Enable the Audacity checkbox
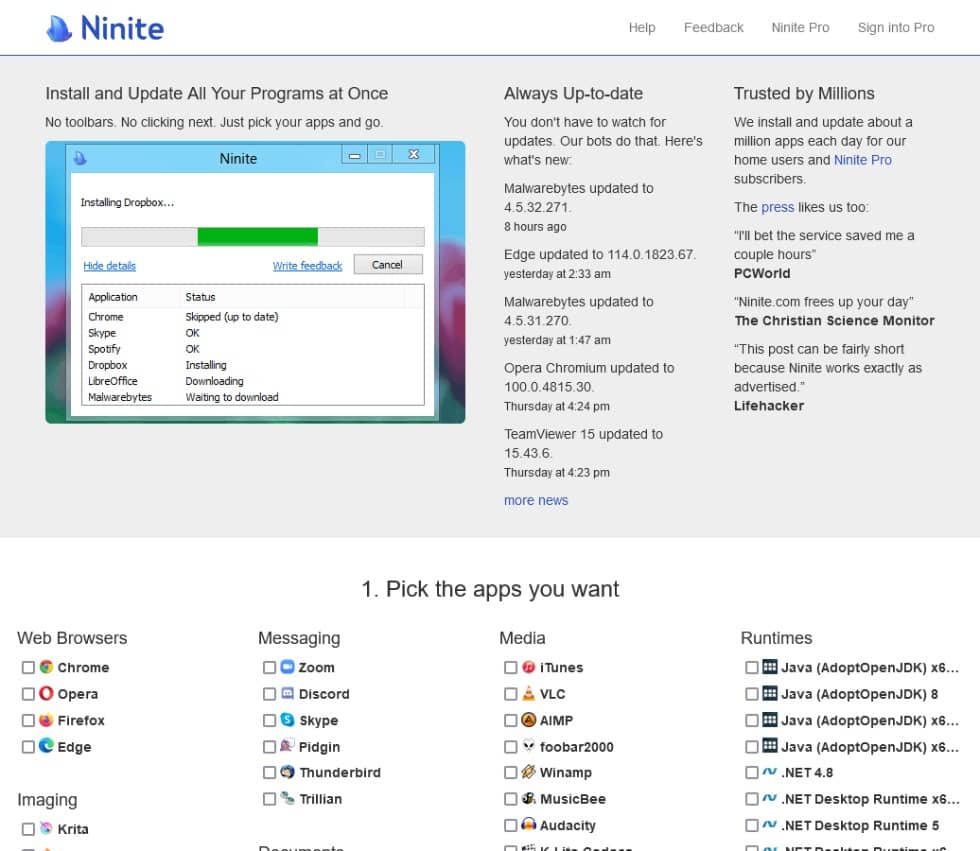The width and height of the screenshot is (980, 851). point(511,825)
